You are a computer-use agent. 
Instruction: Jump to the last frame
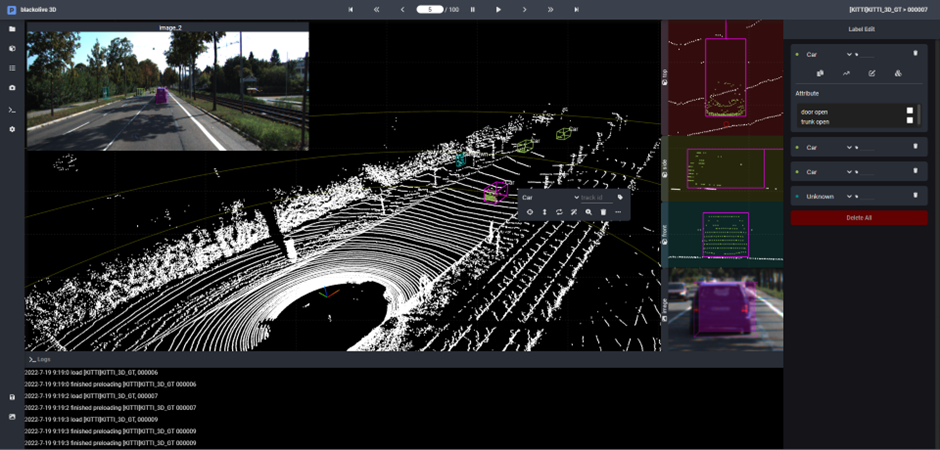point(576,9)
